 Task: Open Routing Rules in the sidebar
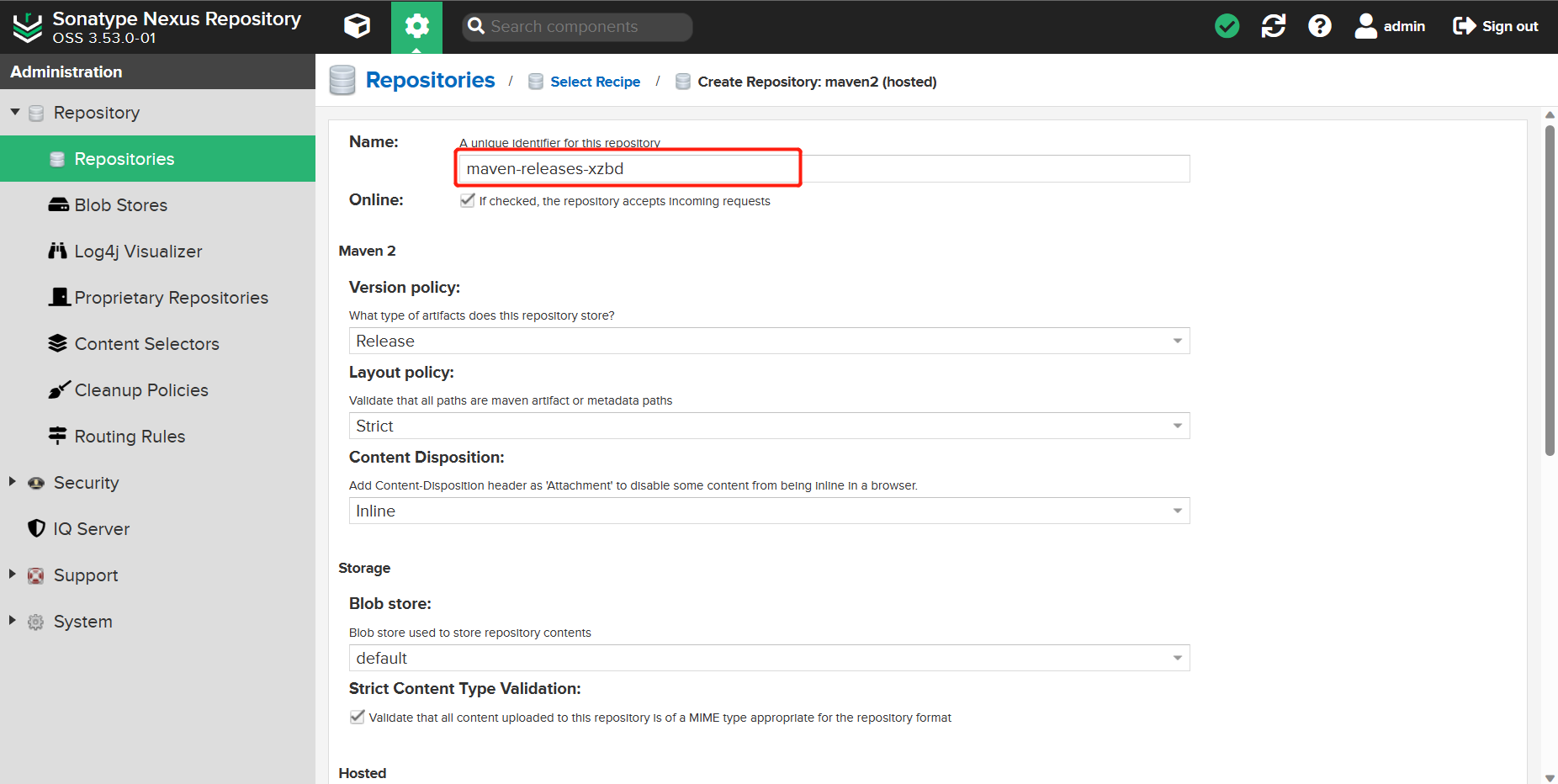pyautogui.click(x=157, y=436)
